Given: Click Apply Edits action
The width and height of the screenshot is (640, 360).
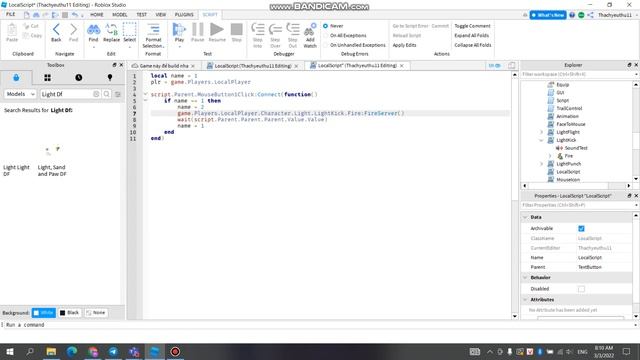Looking at the screenshot, I should (404, 45).
